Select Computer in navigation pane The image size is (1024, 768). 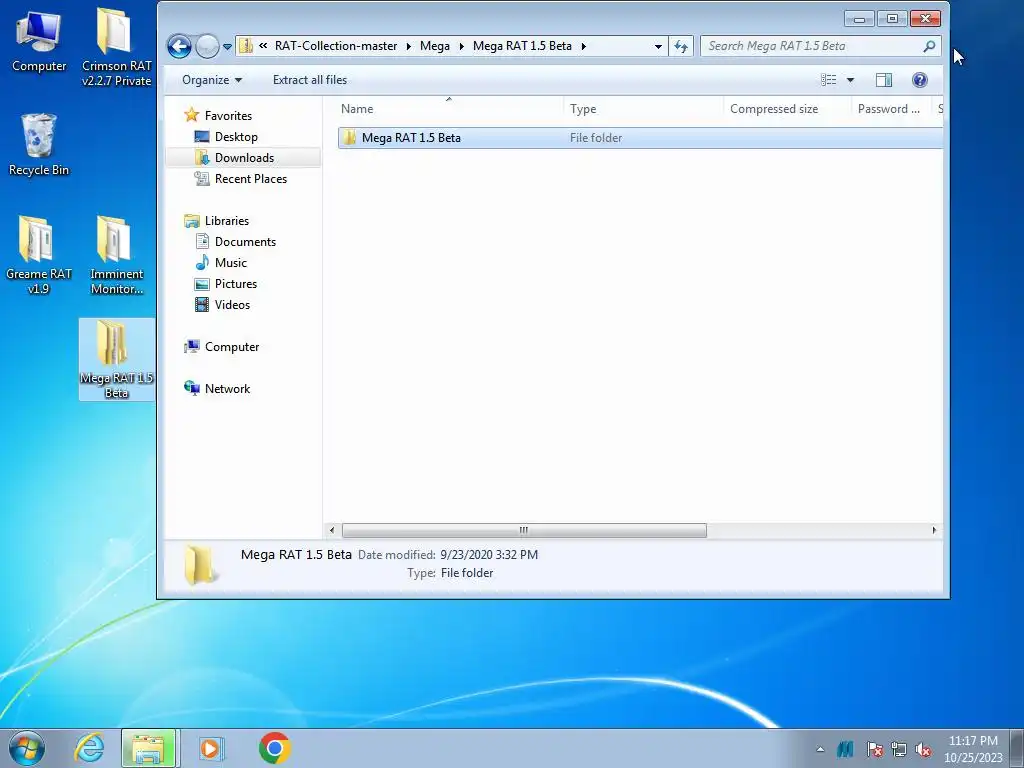point(231,347)
